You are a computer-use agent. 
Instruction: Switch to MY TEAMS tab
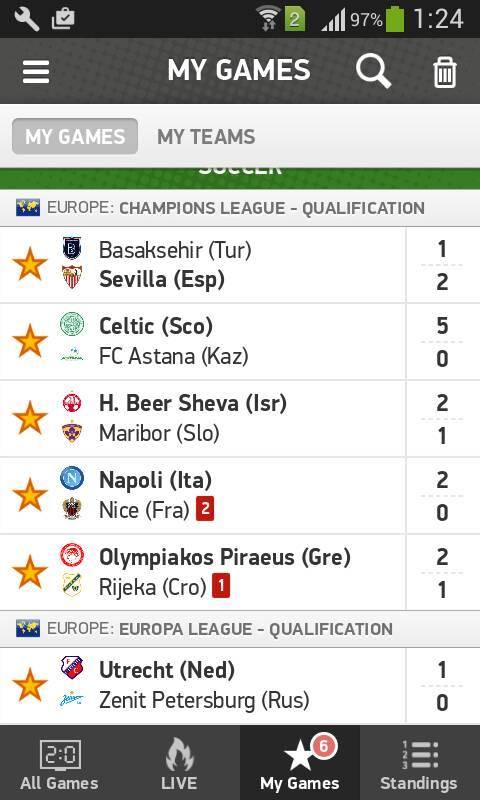(x=206, y=137)
